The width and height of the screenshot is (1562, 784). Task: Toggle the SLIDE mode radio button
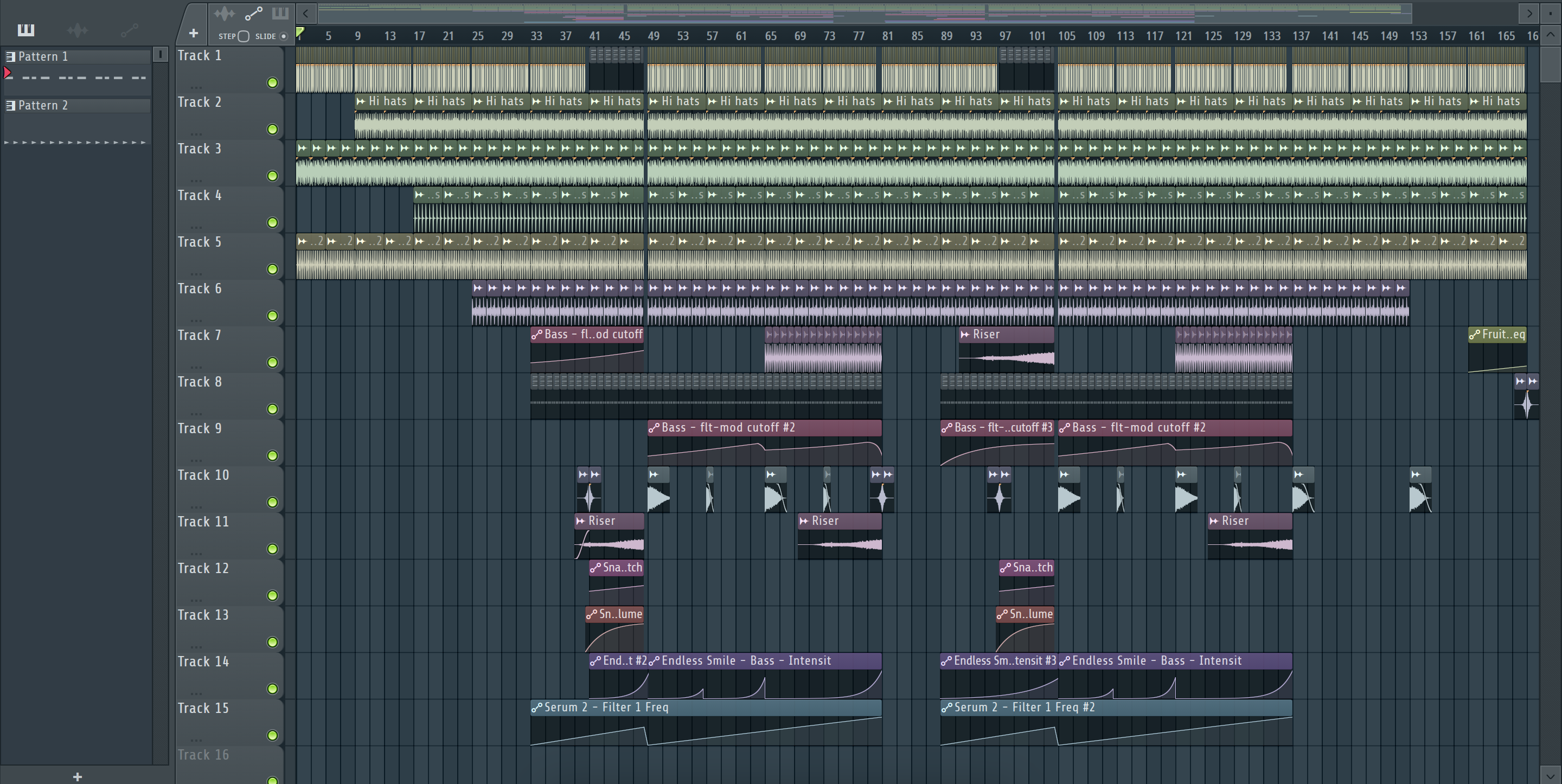[283, 36]
